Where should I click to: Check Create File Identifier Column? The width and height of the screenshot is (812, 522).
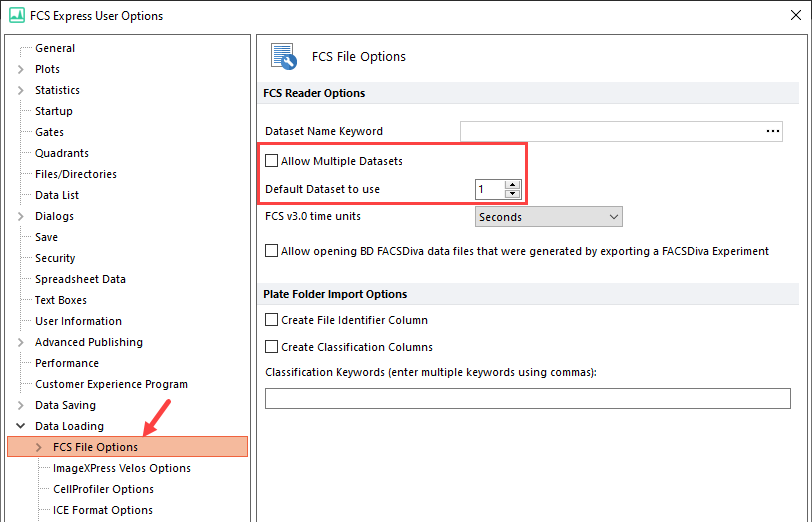pos(272,320)
